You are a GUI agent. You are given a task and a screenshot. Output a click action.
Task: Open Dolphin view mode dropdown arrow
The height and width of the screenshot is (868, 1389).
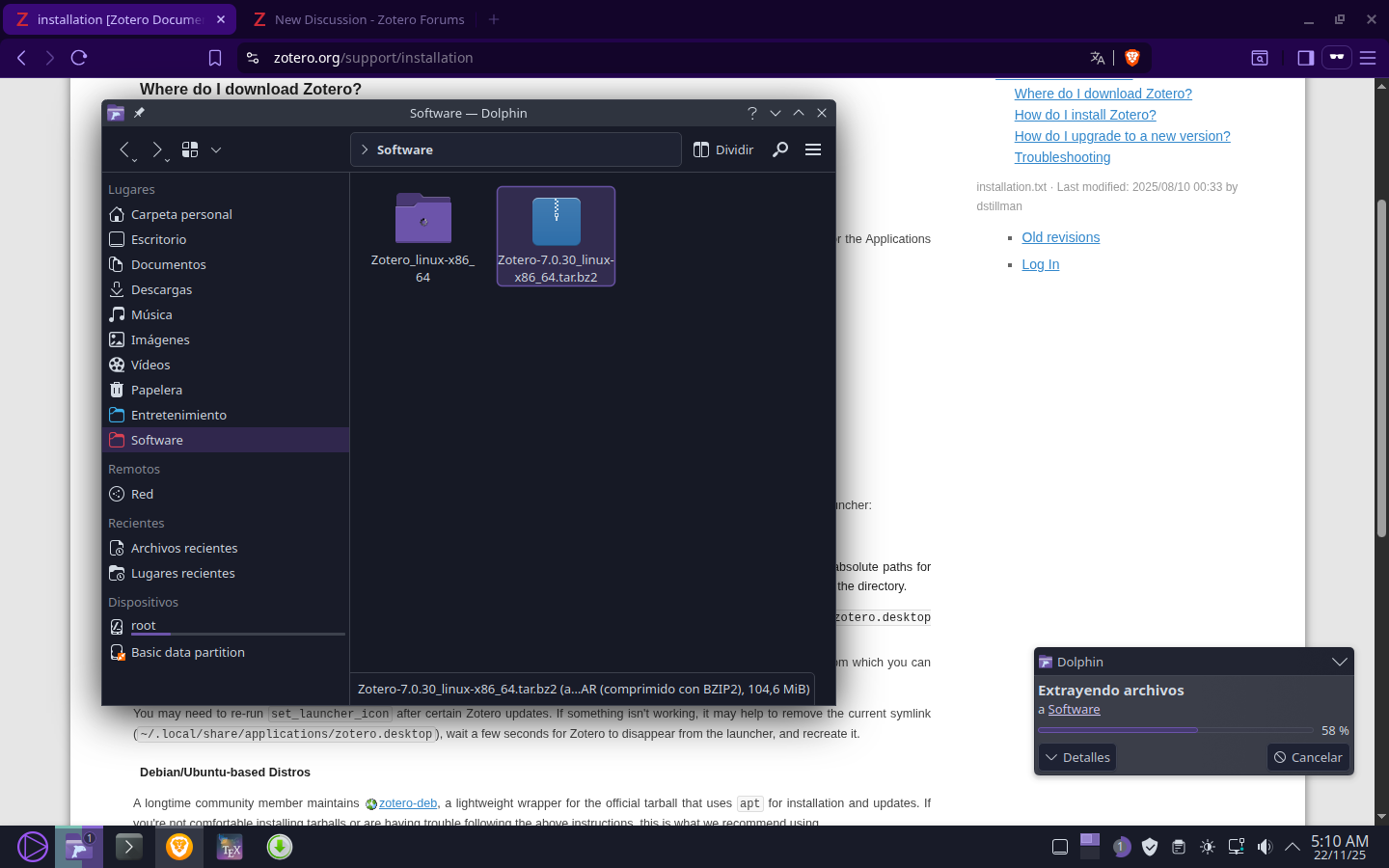(x=216, y=149)
